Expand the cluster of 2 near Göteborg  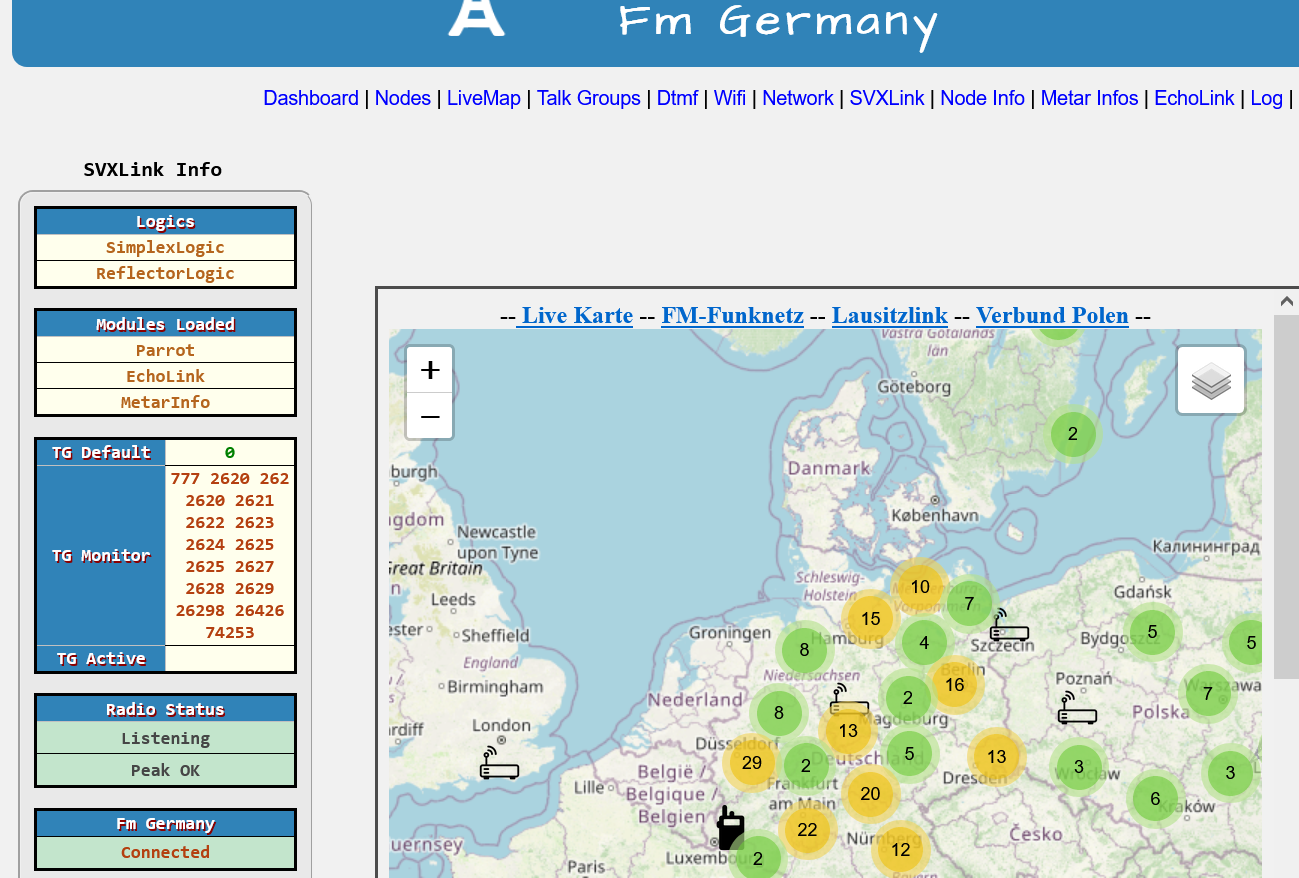[1072, 434]
